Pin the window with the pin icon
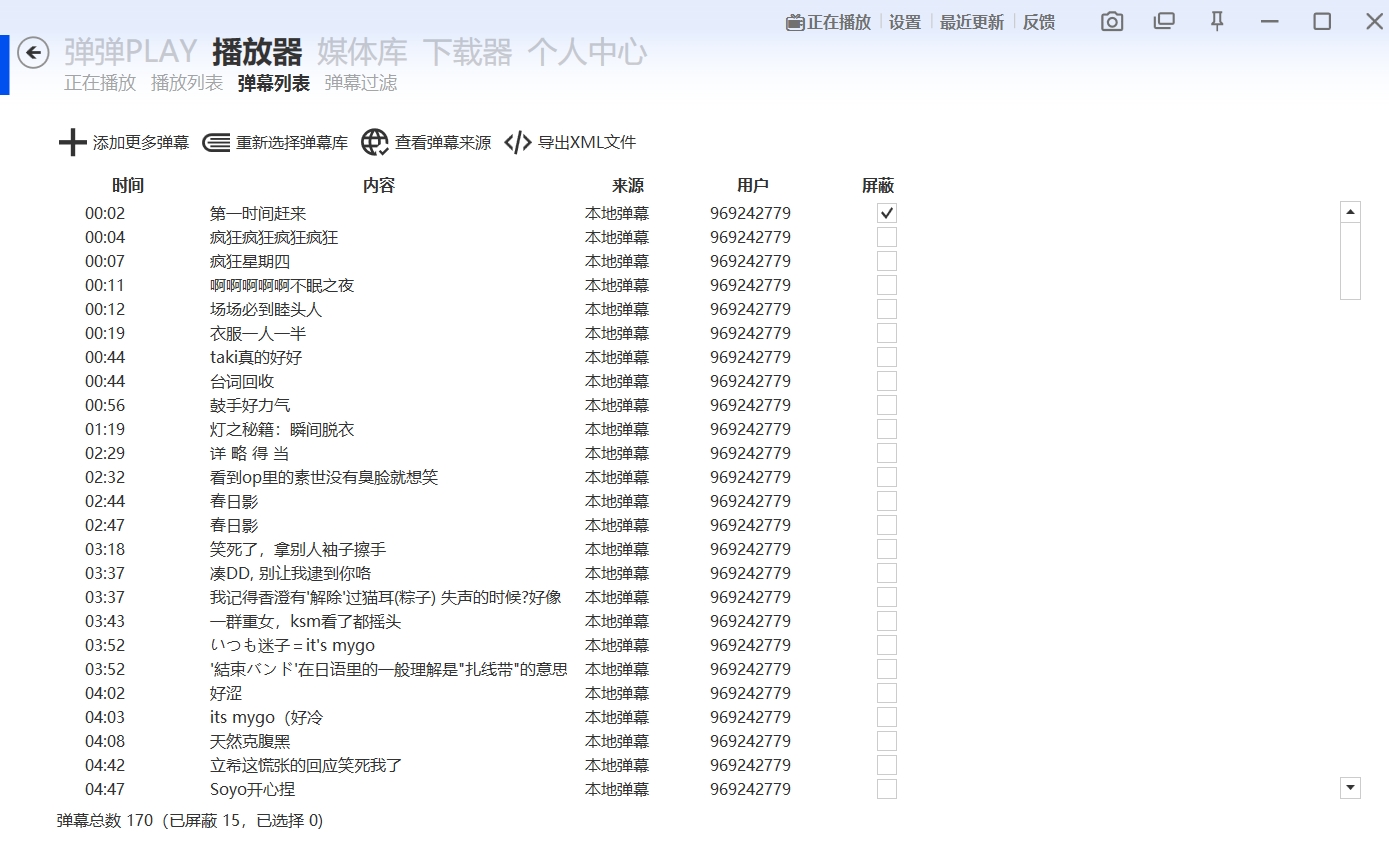The image size is (1389, 857). tap(1216, 21)
